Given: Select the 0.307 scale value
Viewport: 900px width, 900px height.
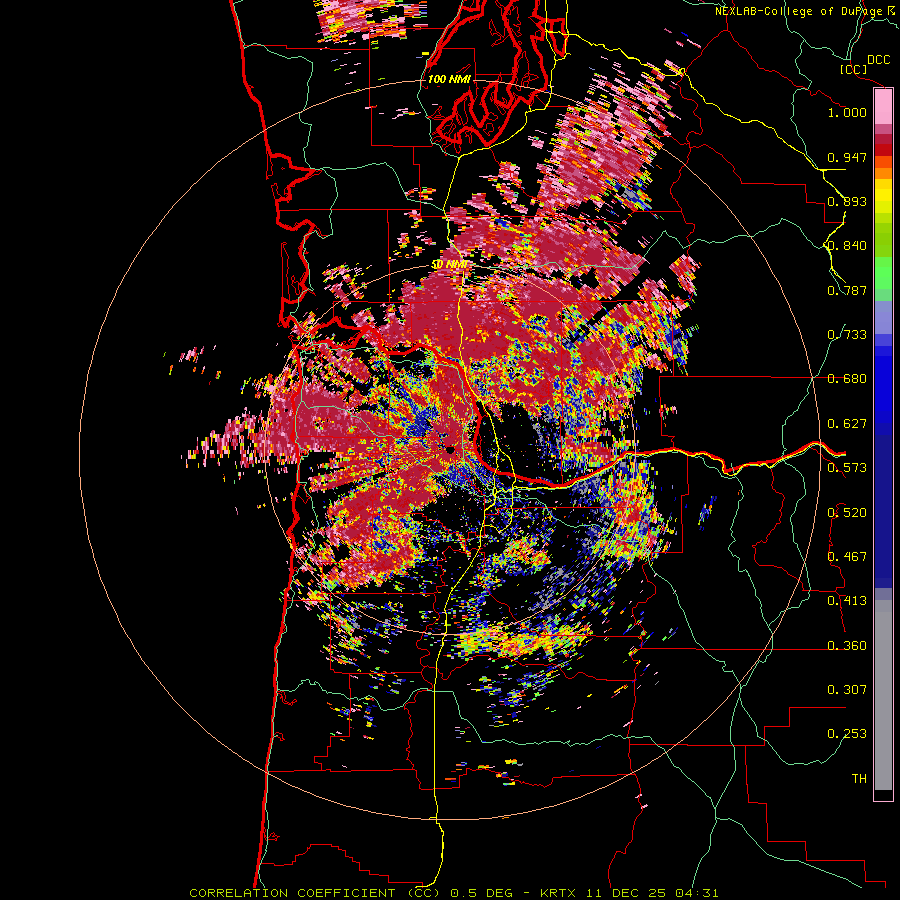Looking at the screenshot, I should 847,690.
